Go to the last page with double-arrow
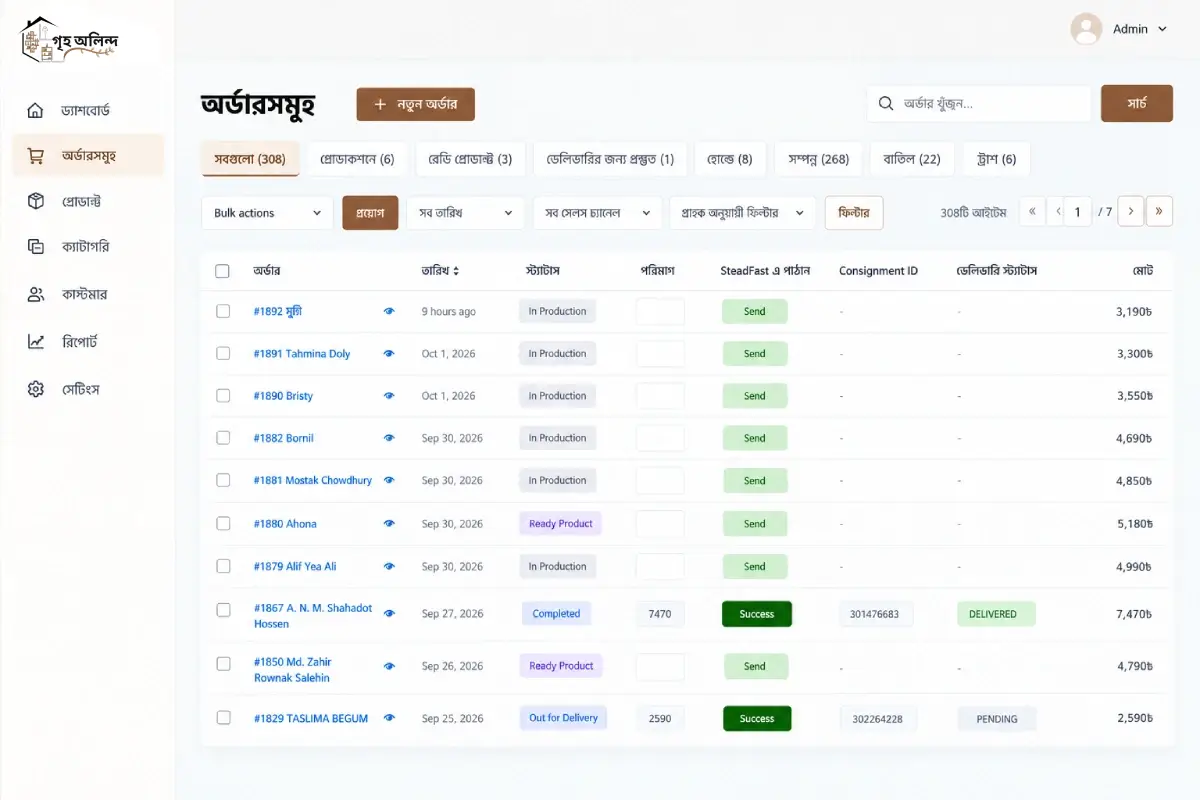This screenshot has height=800, width=1200. click(x=1159, y=212)
